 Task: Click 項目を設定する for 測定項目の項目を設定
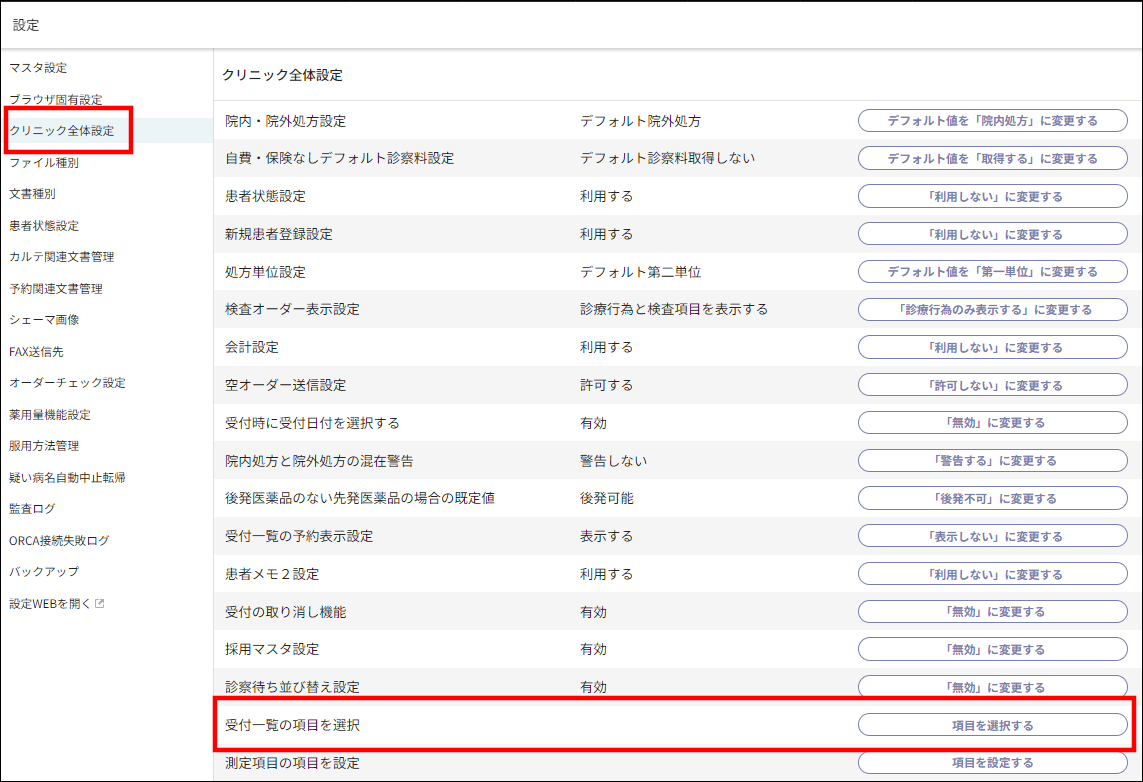(x=992, y=762)
